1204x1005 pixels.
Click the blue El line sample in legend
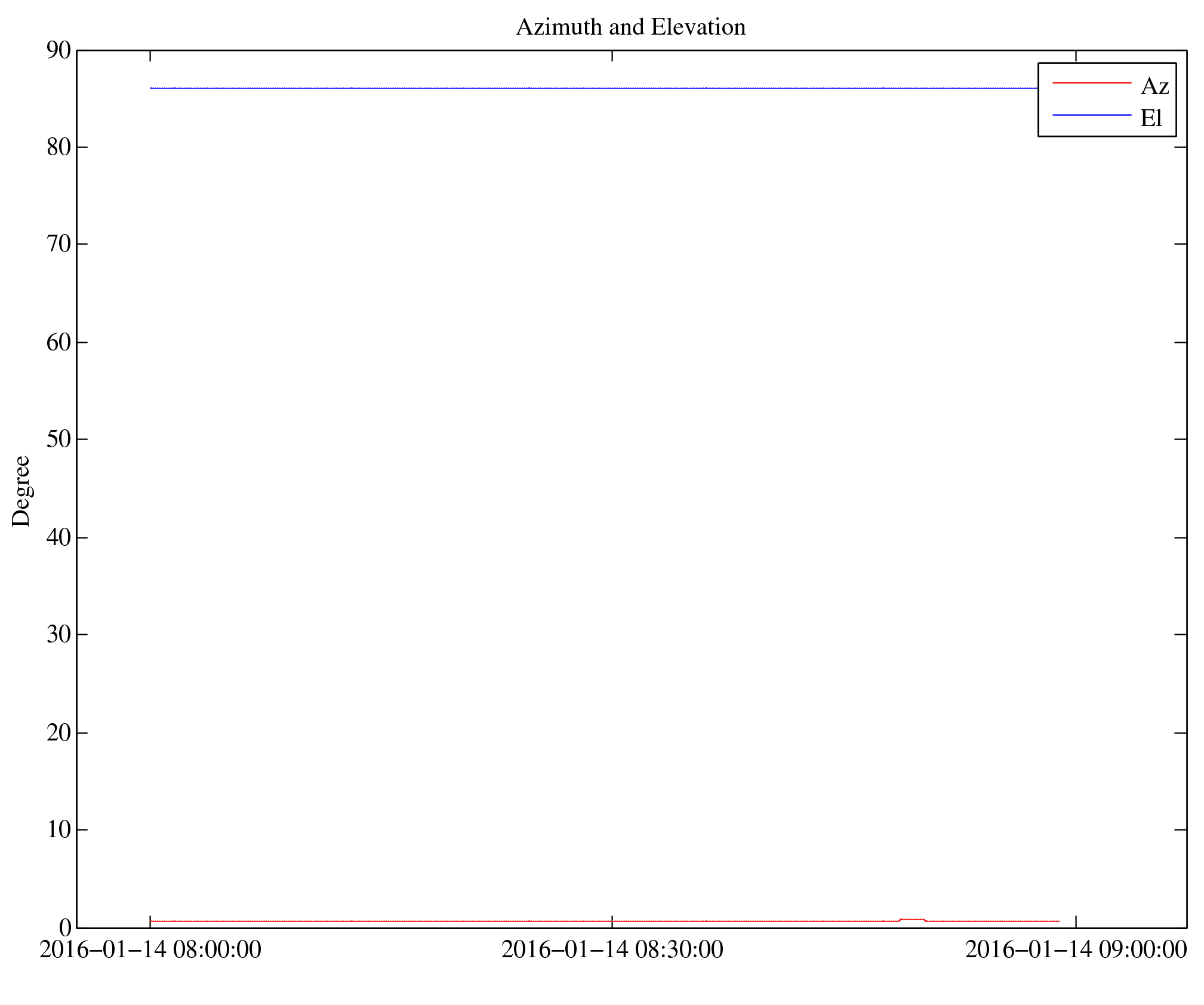click(1091, 115)
